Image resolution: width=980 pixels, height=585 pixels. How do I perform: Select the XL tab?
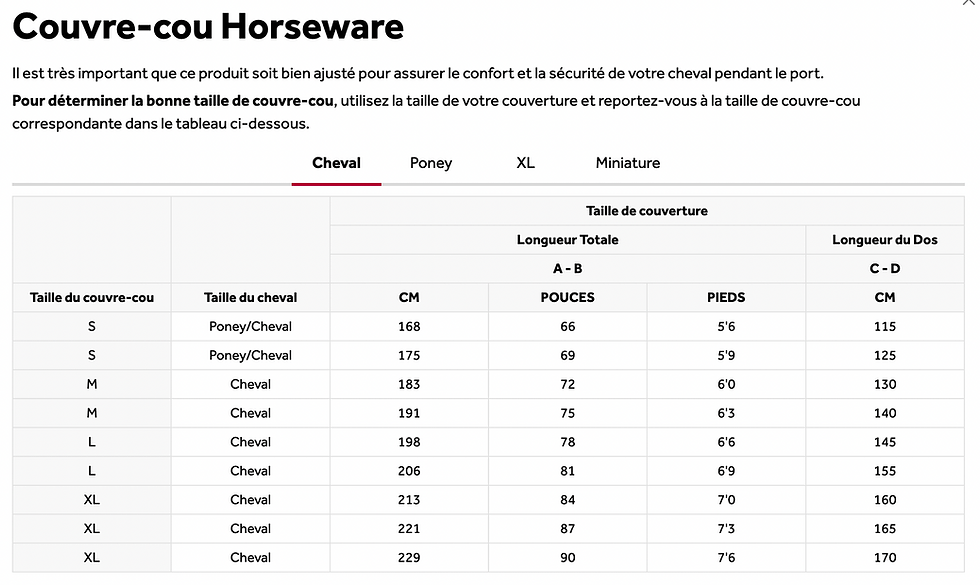click(526, 163)
